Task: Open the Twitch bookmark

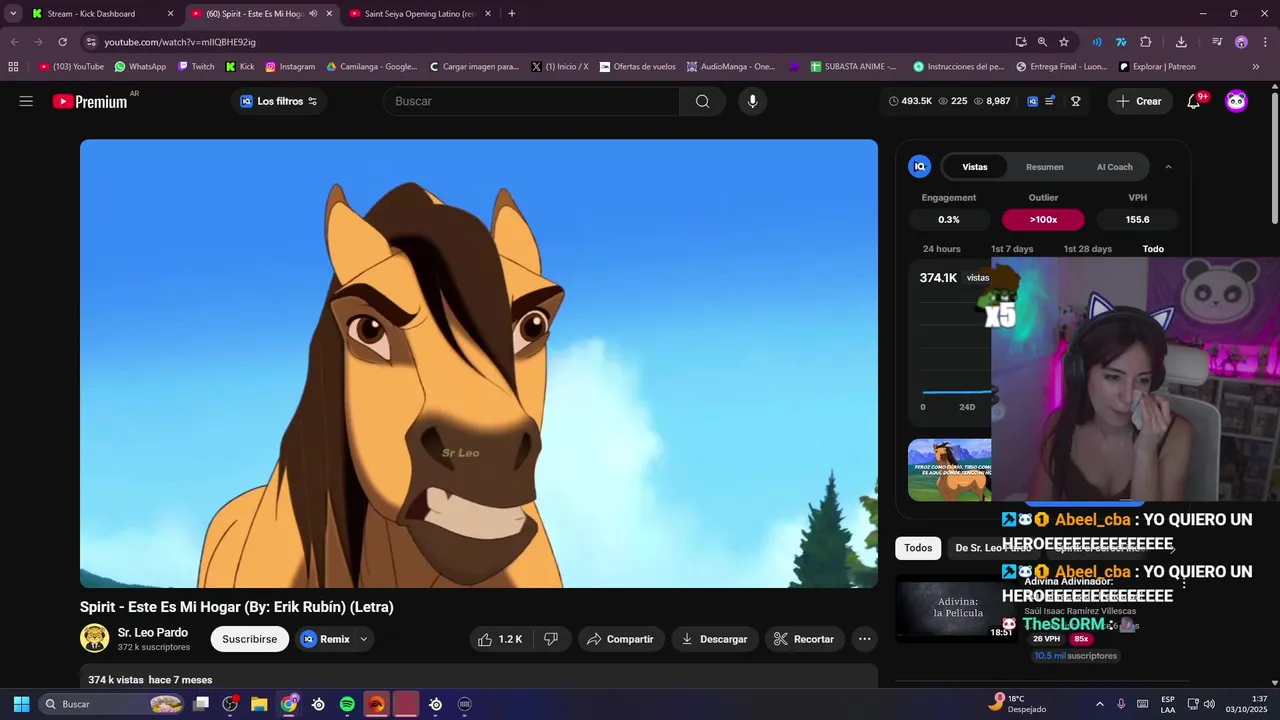Action: point(196,67)
